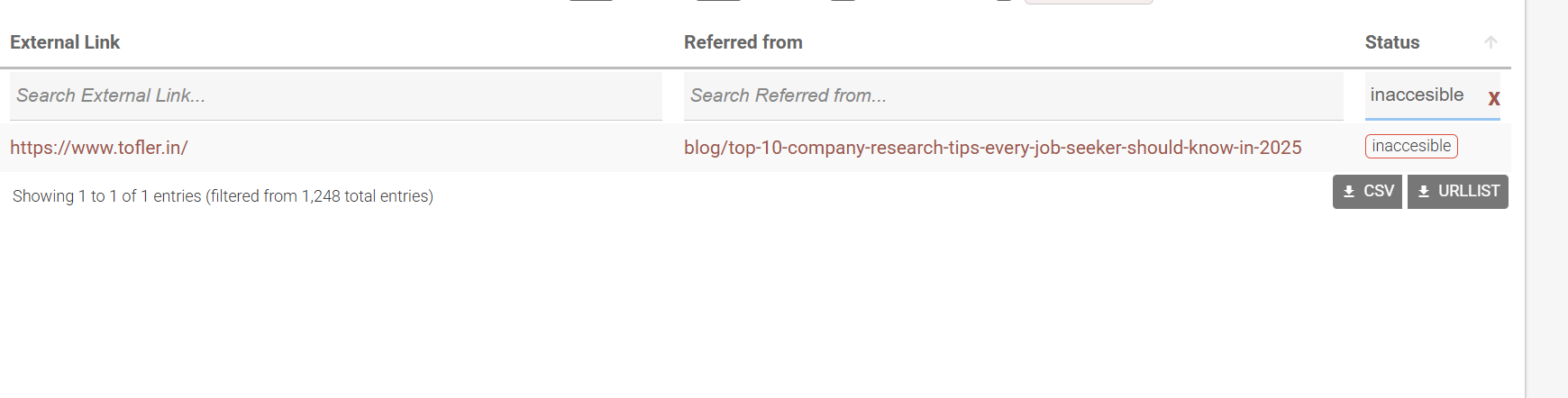Image resolution: width=1568 pixels, height=398 pixels.
Task: Click the download icon on CSV button
Action: [1349, 192]
